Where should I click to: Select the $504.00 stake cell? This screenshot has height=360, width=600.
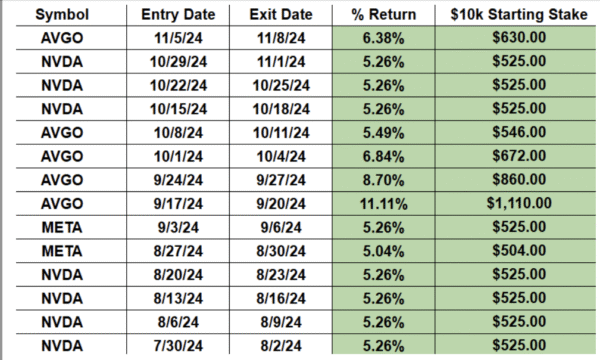pos(519,251)
